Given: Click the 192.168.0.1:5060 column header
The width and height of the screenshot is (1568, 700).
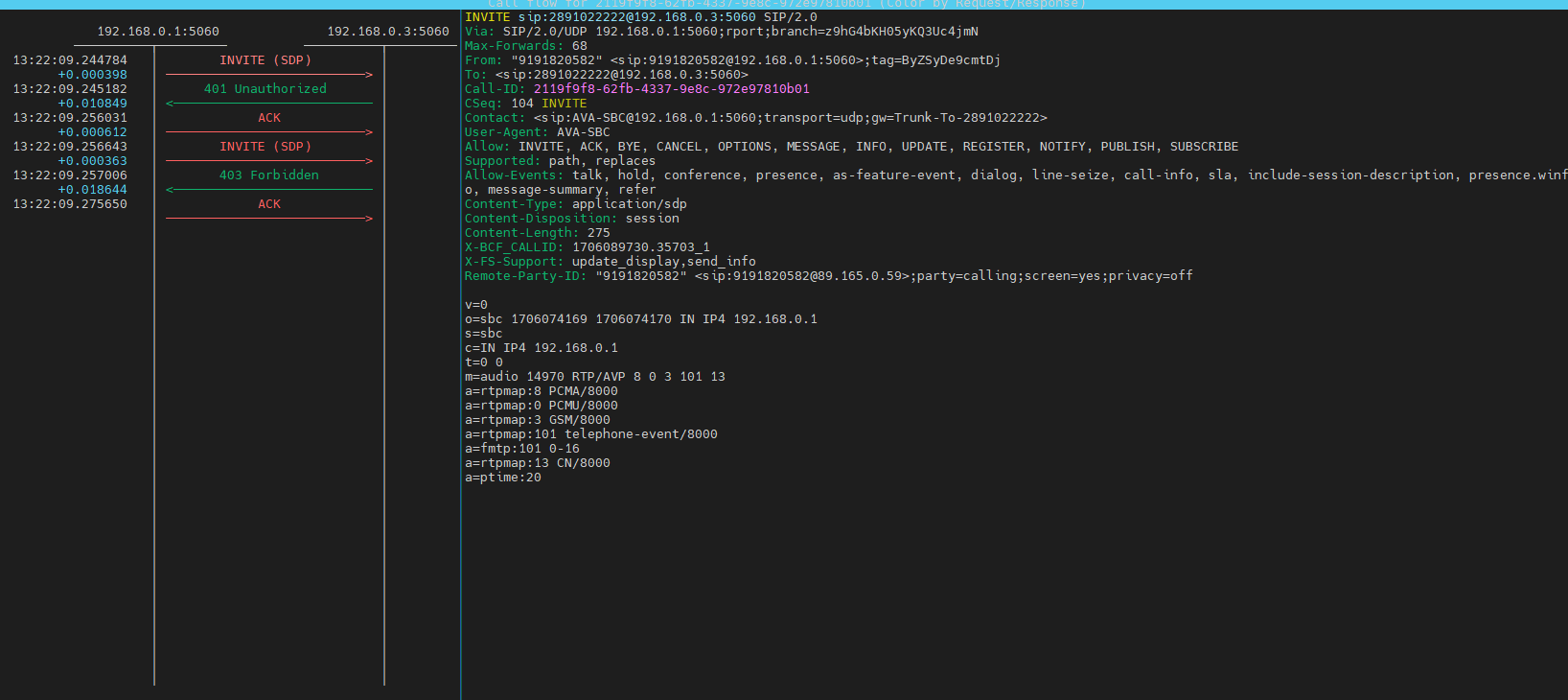Looking at the screenshot, I should (x=158, y=32).
